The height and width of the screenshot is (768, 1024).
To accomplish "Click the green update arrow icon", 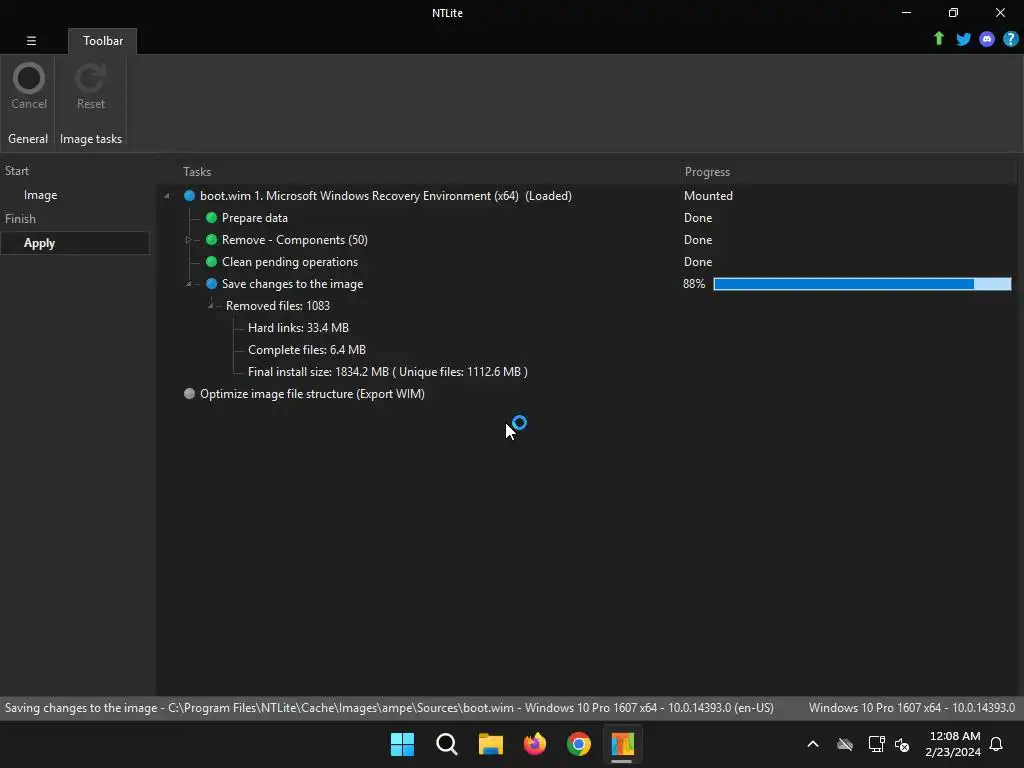I will click(x=938, y=39).
